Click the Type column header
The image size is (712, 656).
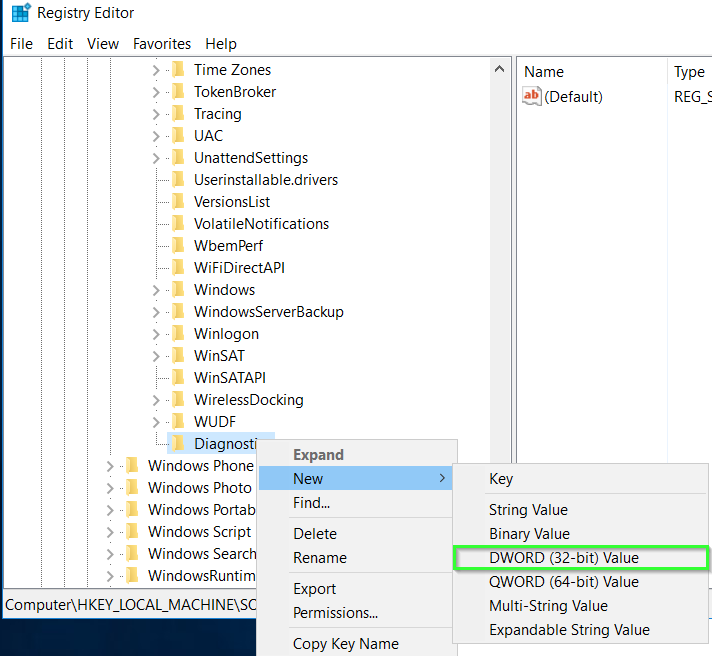[689, 72]
